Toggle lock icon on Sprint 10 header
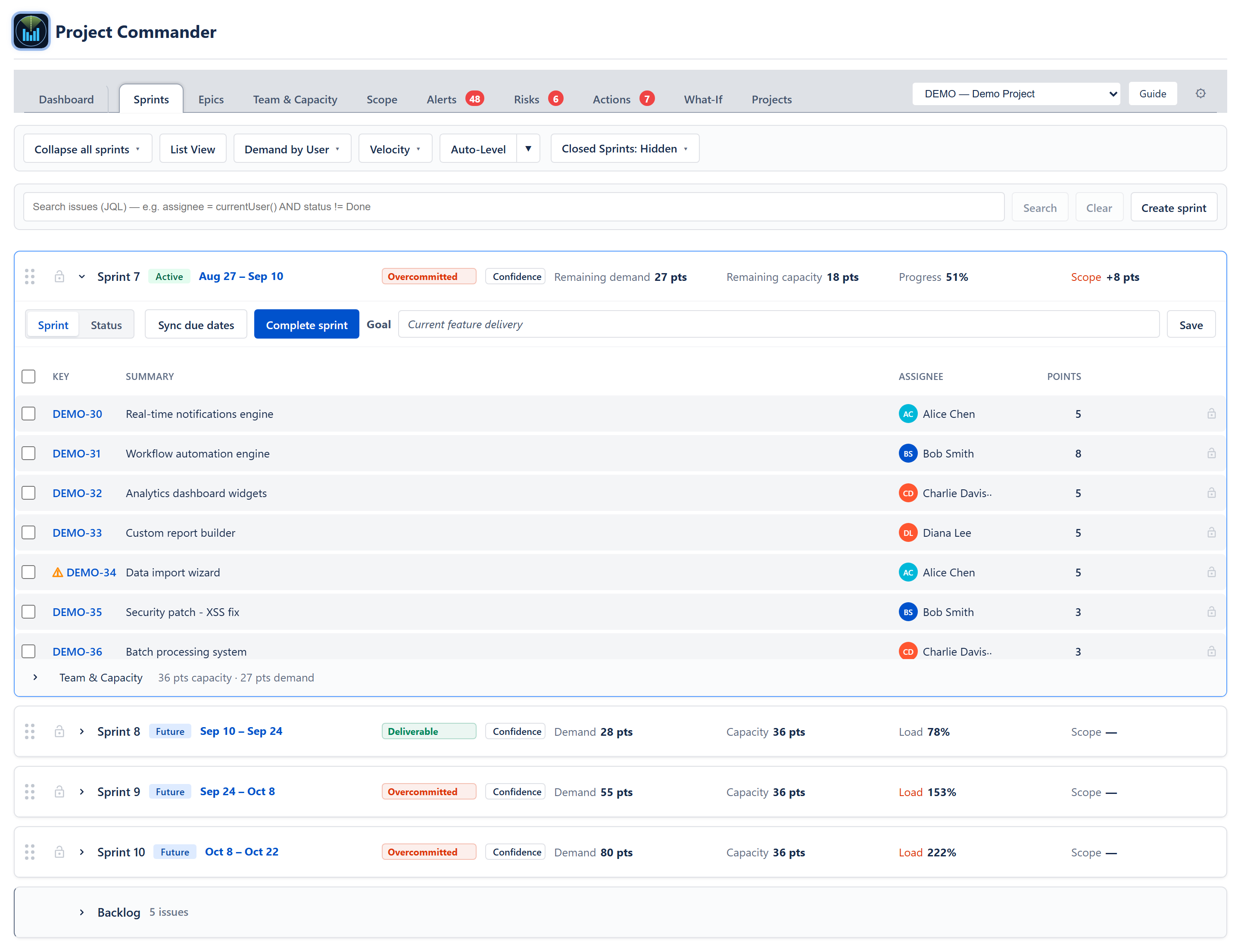This screenshot has height=952, width=1241. pyautogui.click(x=59, y=852)
